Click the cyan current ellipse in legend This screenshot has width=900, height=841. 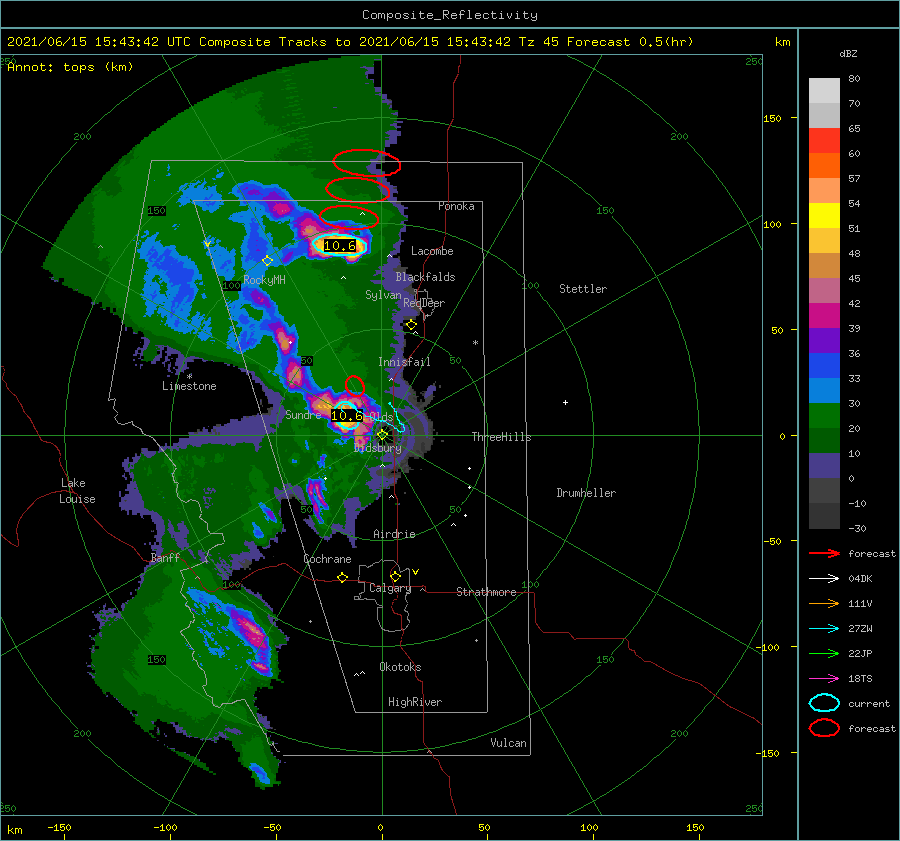[x=824, y=703]
